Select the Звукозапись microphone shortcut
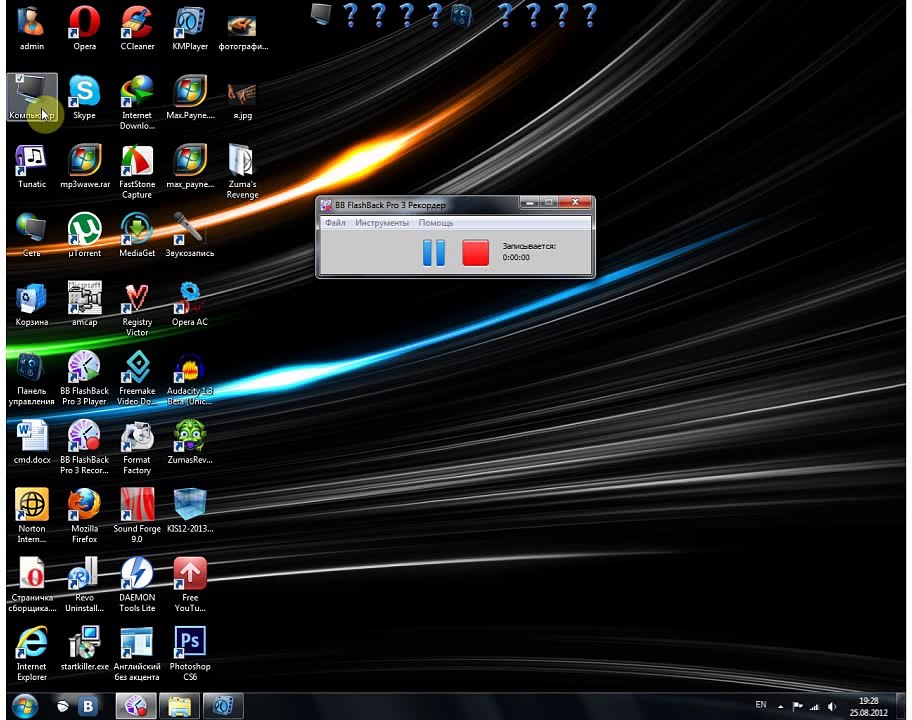The width and height of the screenshot is (912, 720). (x=190, y=234)
